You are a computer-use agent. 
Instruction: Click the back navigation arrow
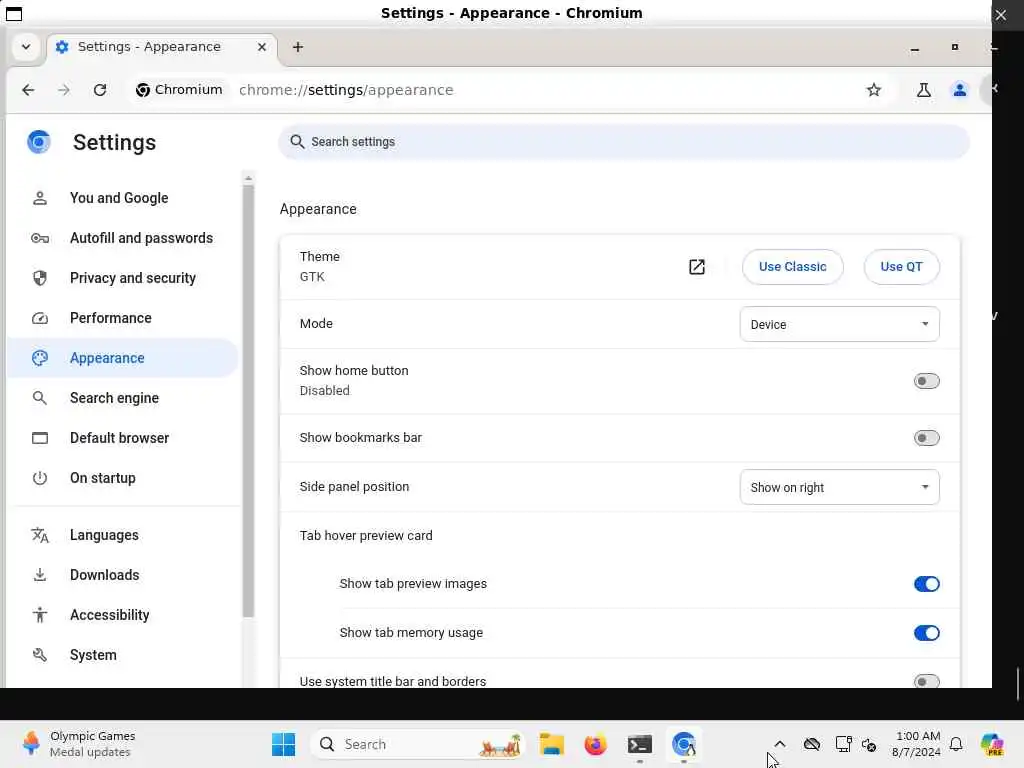coord(28,90)
